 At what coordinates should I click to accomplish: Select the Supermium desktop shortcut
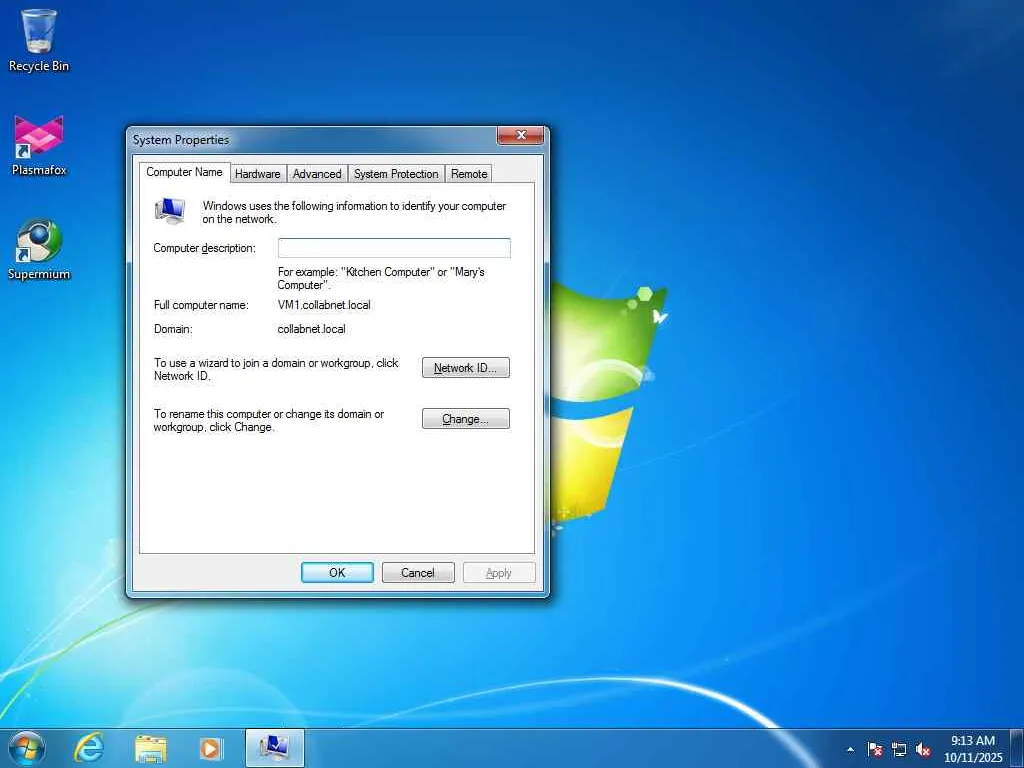pyautogui.click(x=39, y=250)
